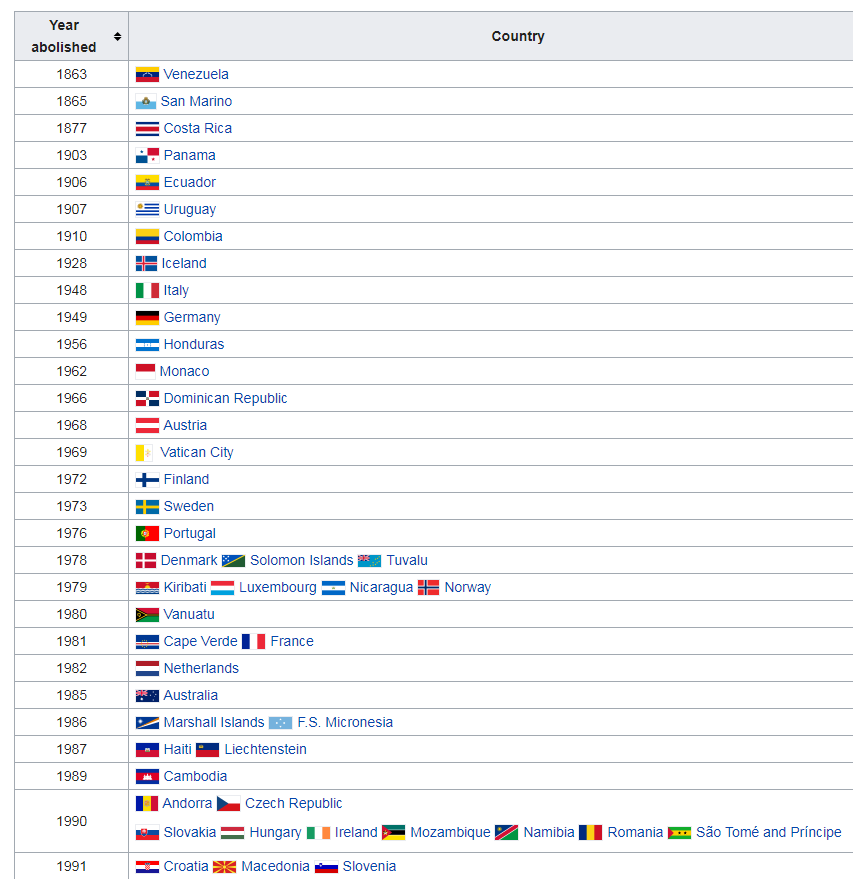Sort table by Year abolished arrows
Viewport: 853px width, 879px height.
coord(117,36)
